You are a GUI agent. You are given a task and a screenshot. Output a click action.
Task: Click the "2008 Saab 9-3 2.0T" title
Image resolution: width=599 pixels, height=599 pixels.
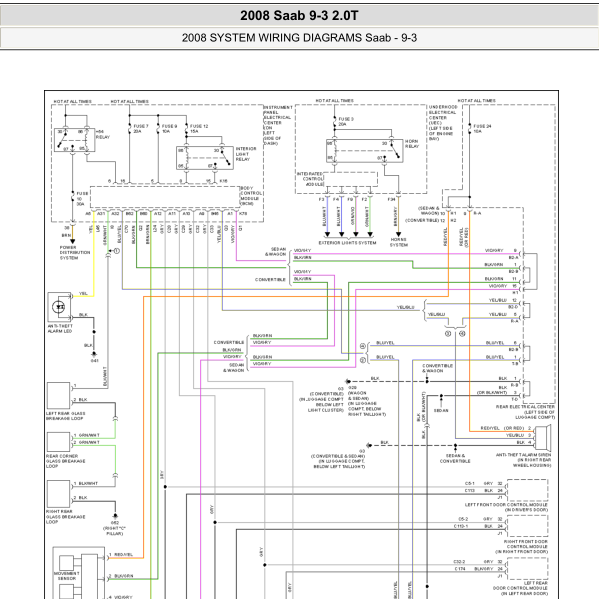pos(299,16)
